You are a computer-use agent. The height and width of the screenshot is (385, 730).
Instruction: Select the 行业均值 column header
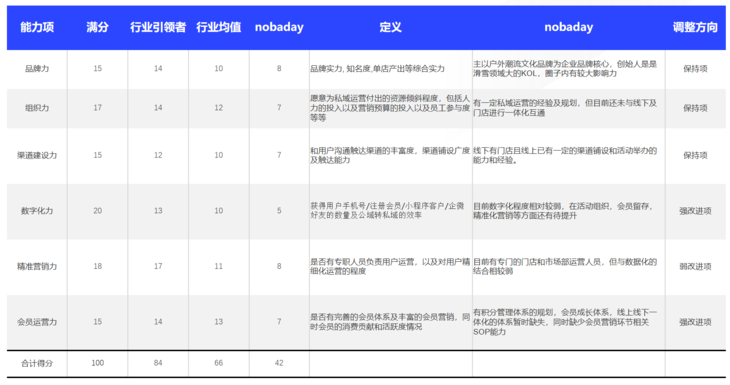click(218, 27)
